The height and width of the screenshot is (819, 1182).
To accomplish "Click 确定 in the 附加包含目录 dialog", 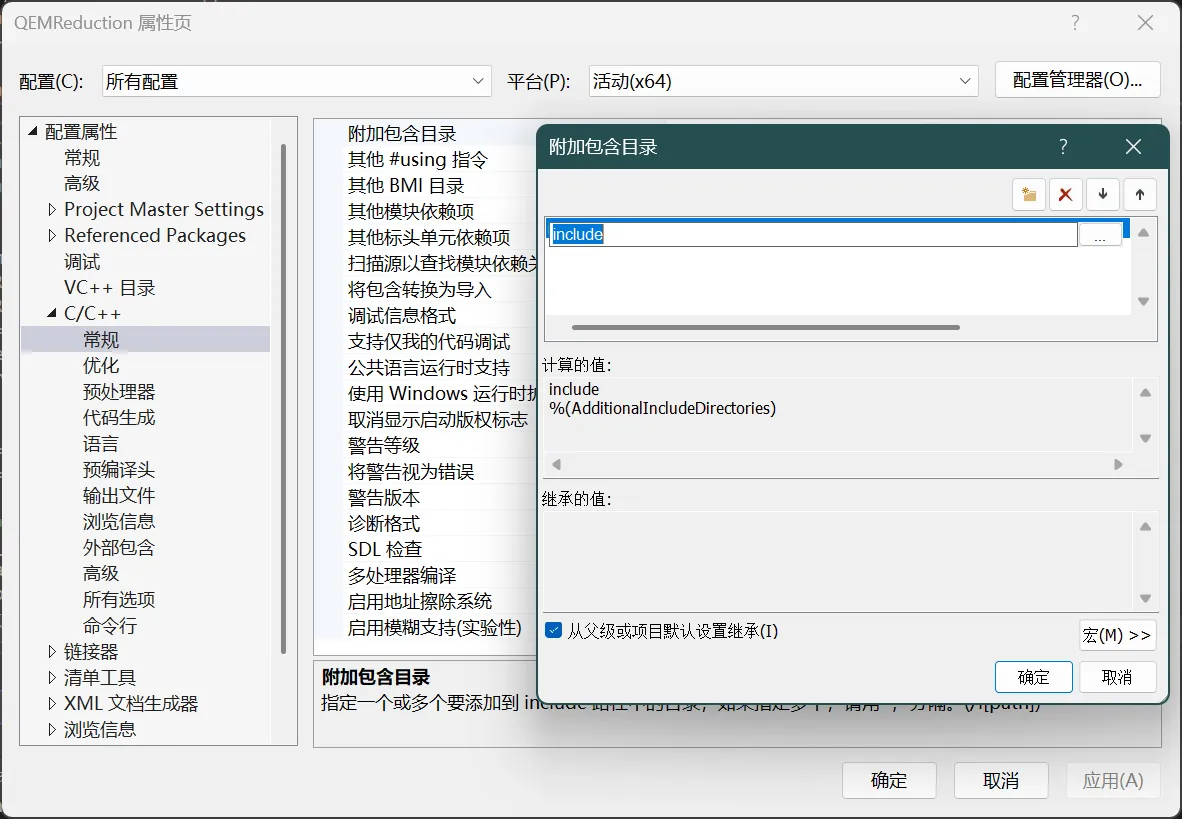I will [1033, 677].
